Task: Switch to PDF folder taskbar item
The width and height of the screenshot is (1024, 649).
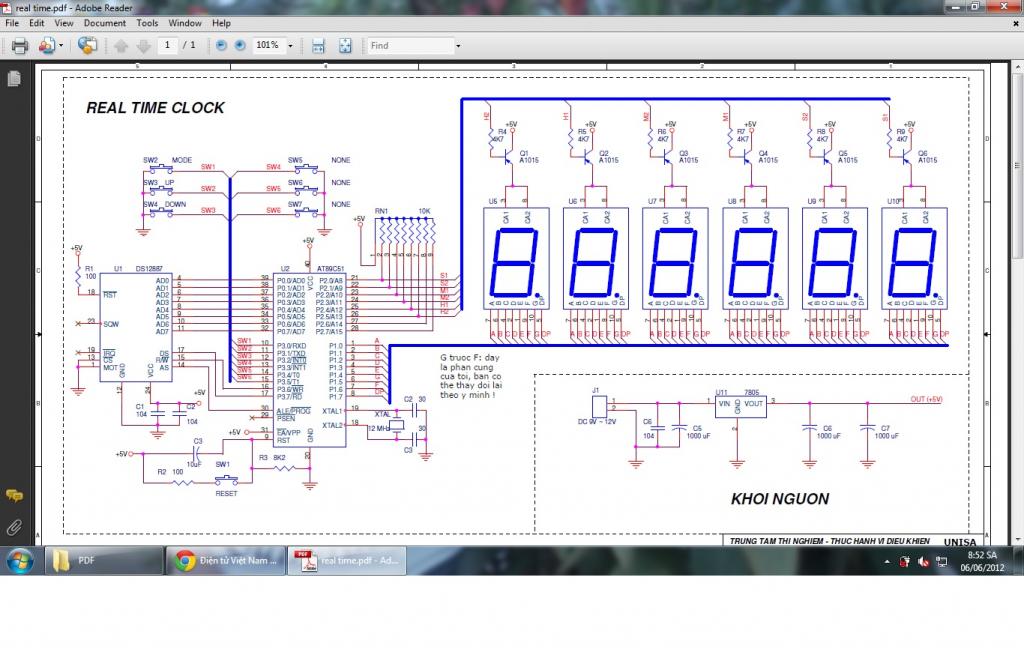Action: pyautogui.click(x=103, y=561)
